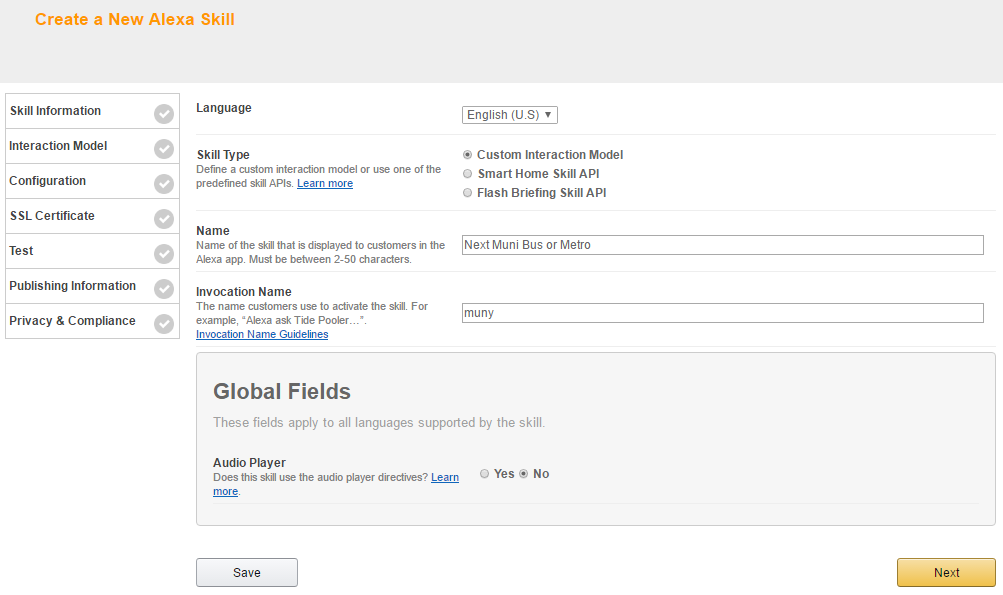Go to the Privacy & Compliance tab
This screenshot has width=1003, height=595.
click(x=92, y=321)
